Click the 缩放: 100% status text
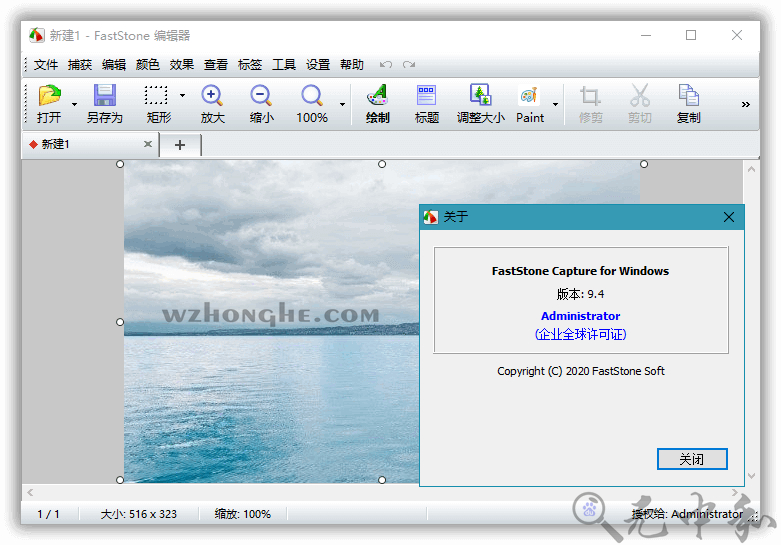 (243, 514)
